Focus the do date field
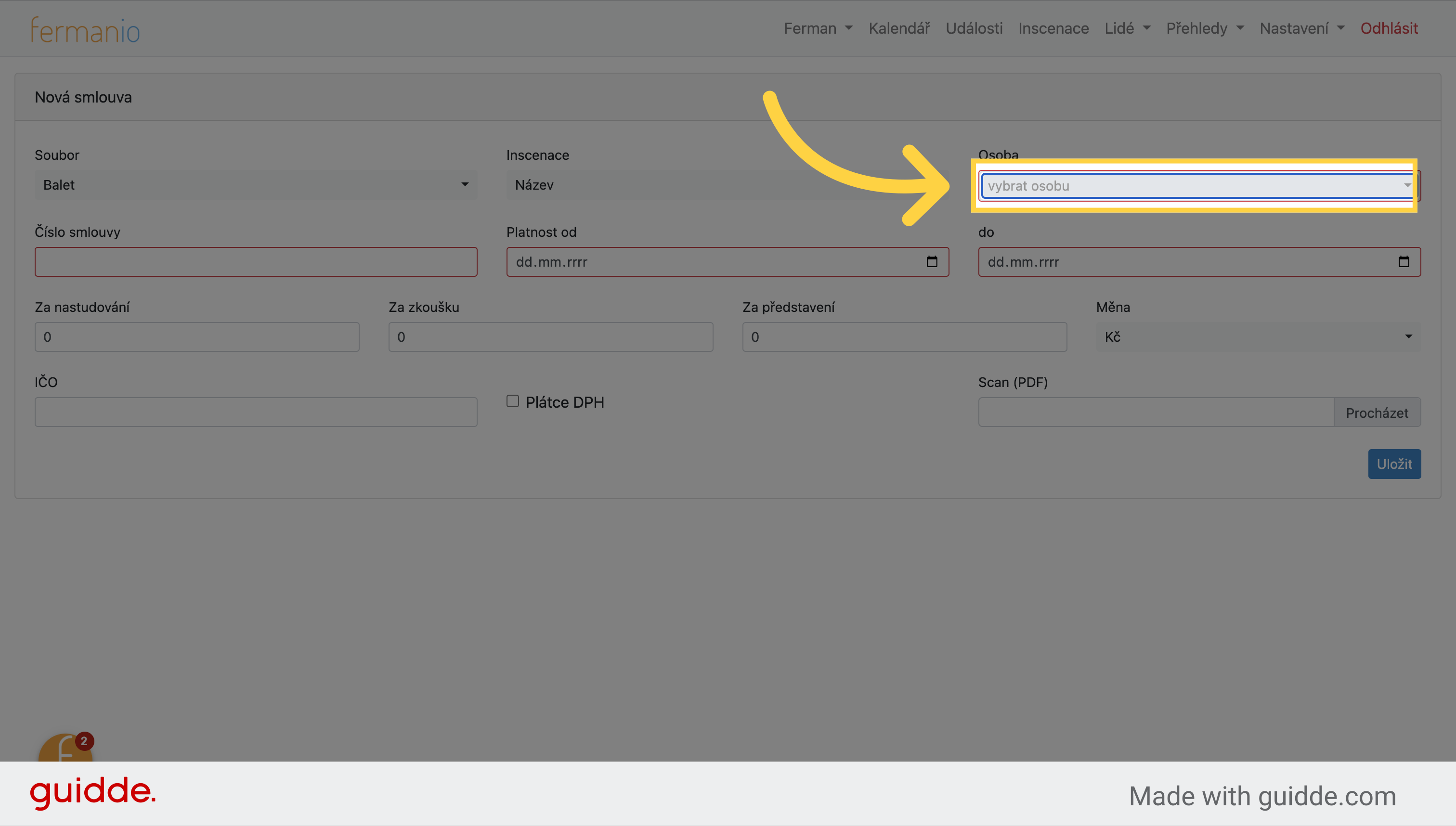 pos(1199,261)
